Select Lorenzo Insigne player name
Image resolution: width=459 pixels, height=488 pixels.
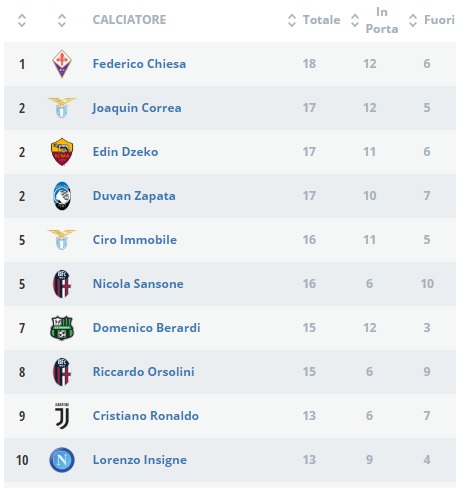pos(140,460)
